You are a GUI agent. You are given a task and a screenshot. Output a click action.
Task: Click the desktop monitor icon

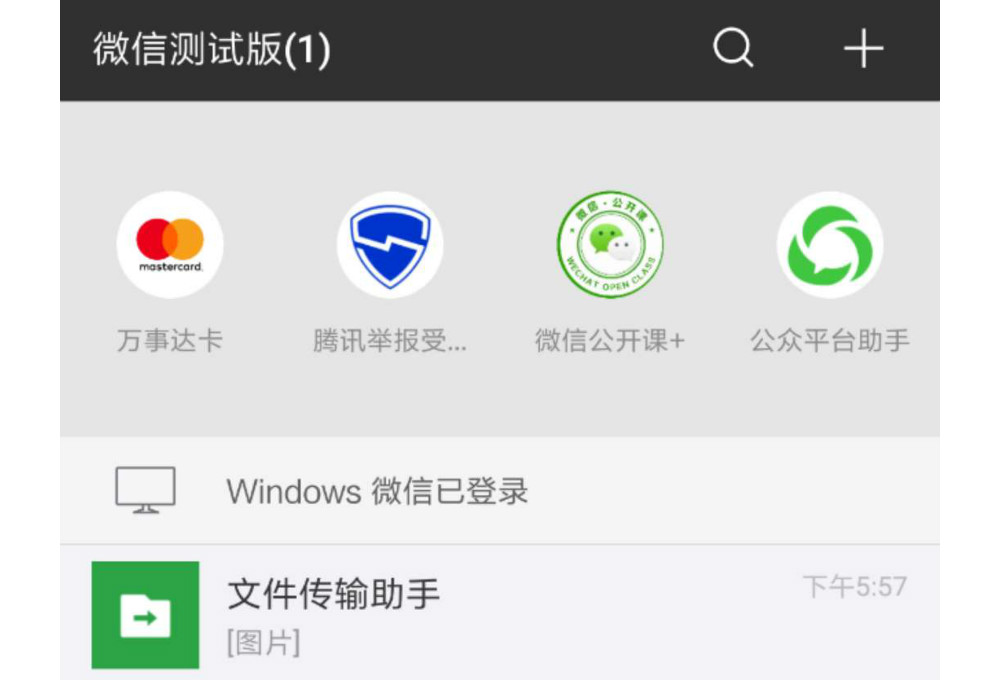(x=145, y=490)
